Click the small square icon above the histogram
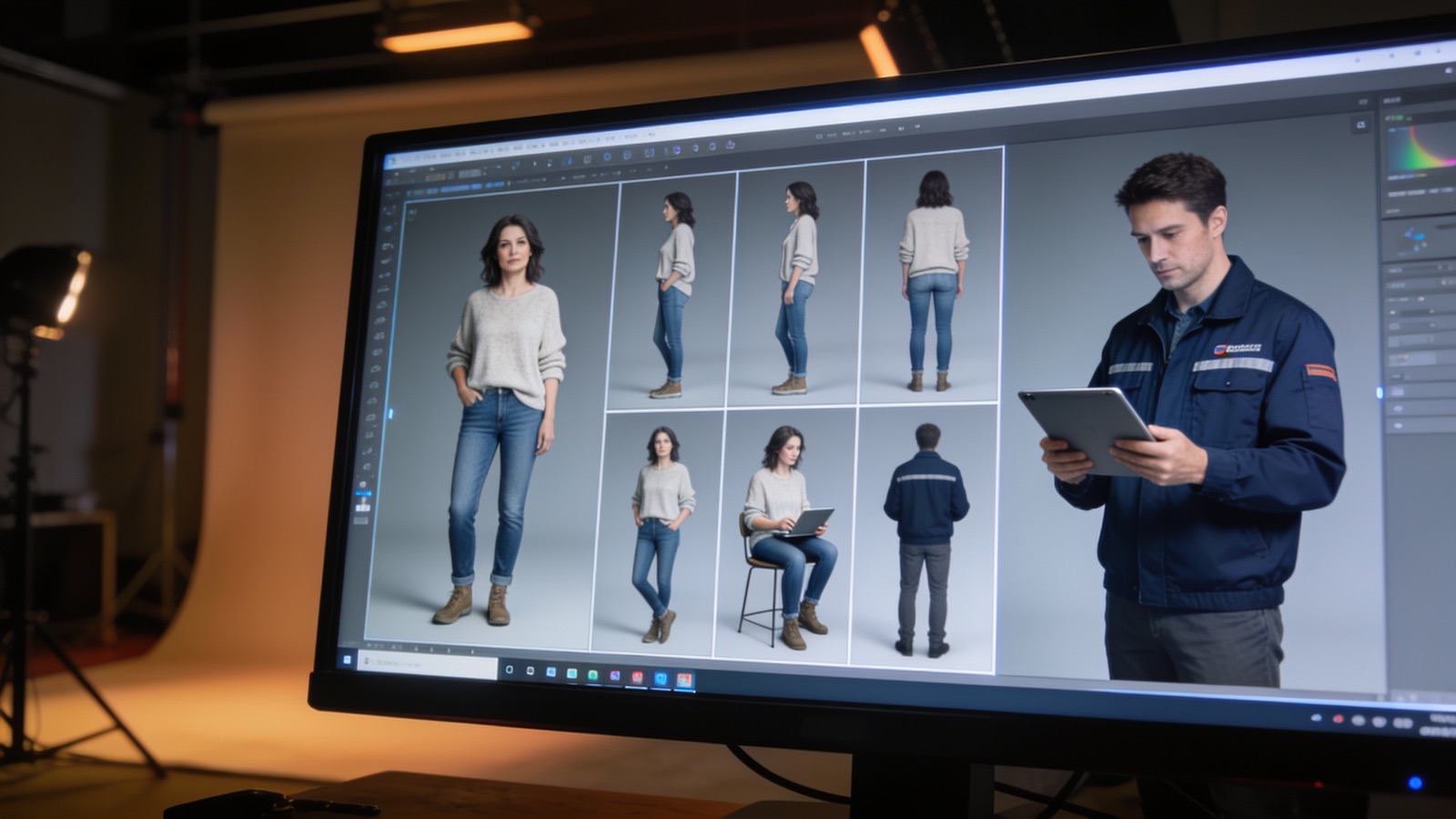This screenshot has width=1456, height=819. point(1360,125)
